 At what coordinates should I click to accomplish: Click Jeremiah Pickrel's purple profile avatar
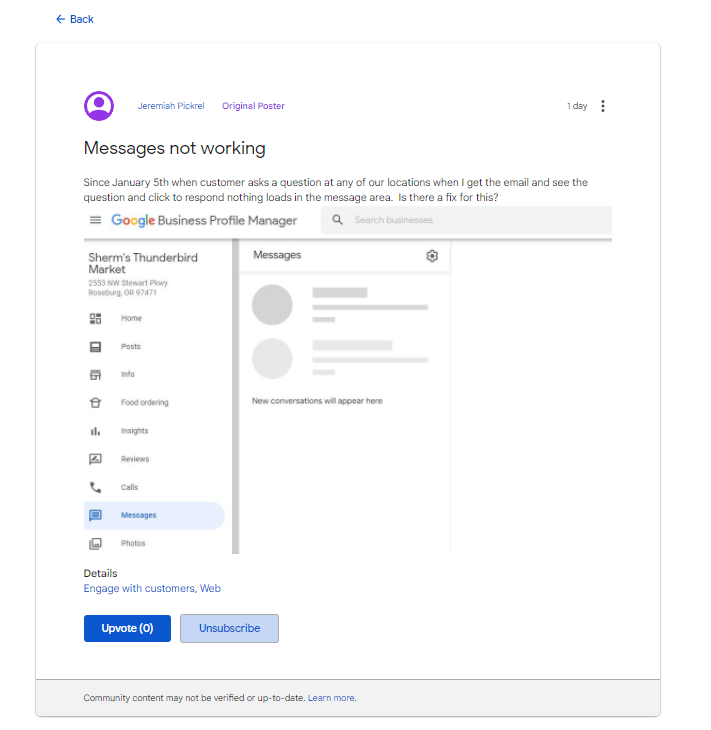[x=99, y=106]
